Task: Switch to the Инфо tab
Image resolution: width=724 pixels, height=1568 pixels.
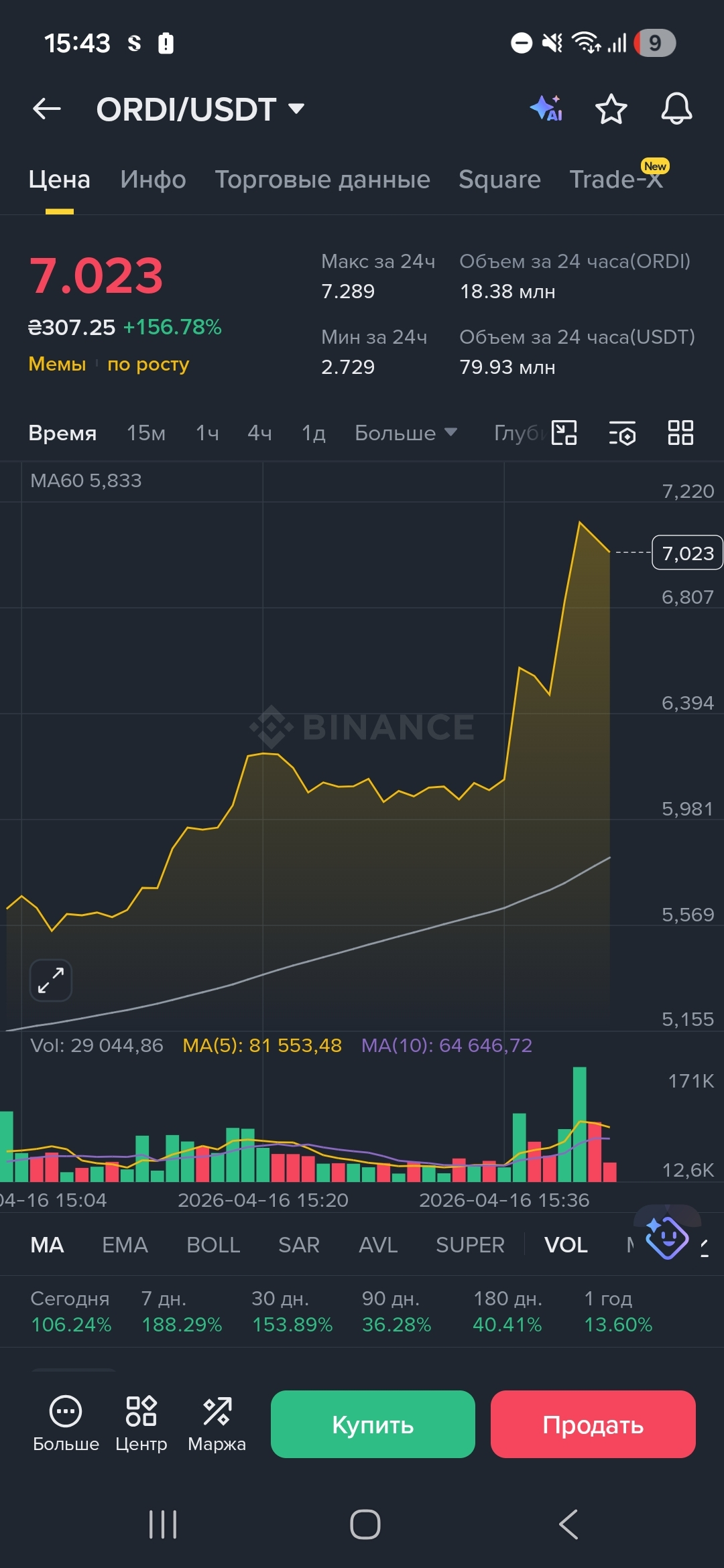Action: pos(153,180)
